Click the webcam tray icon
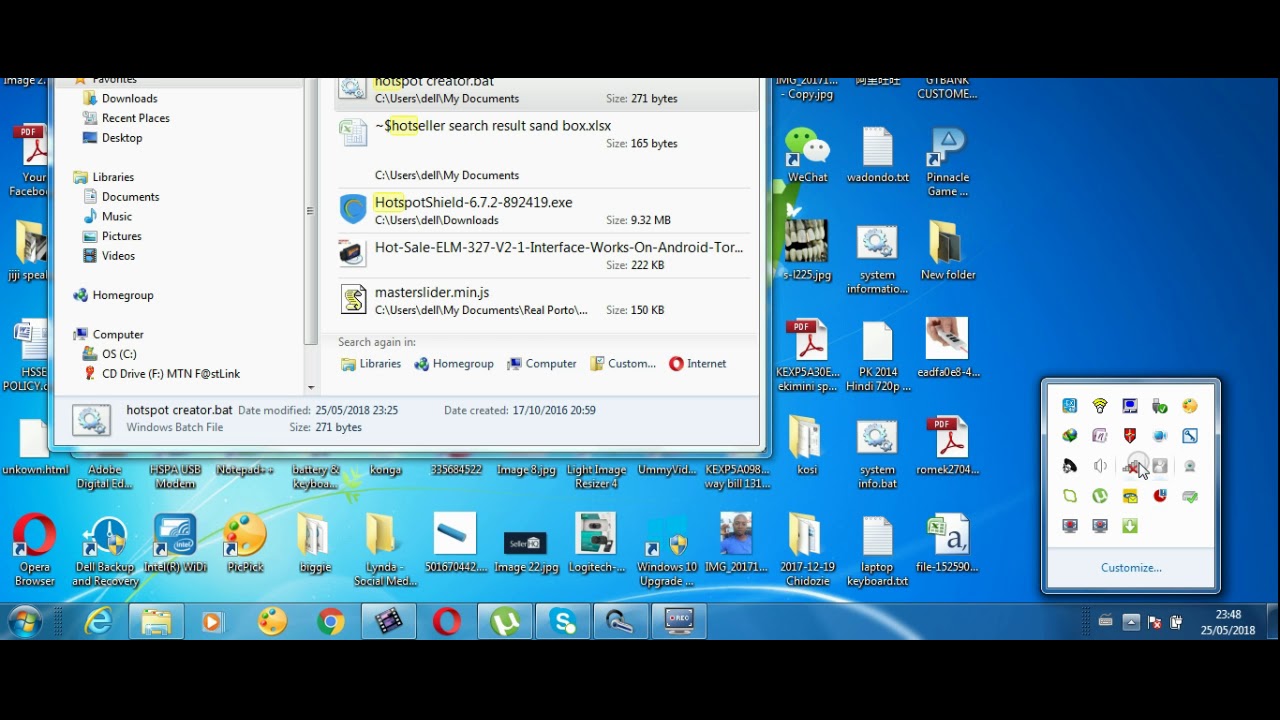1280x720 pixels. [1190, 466]
